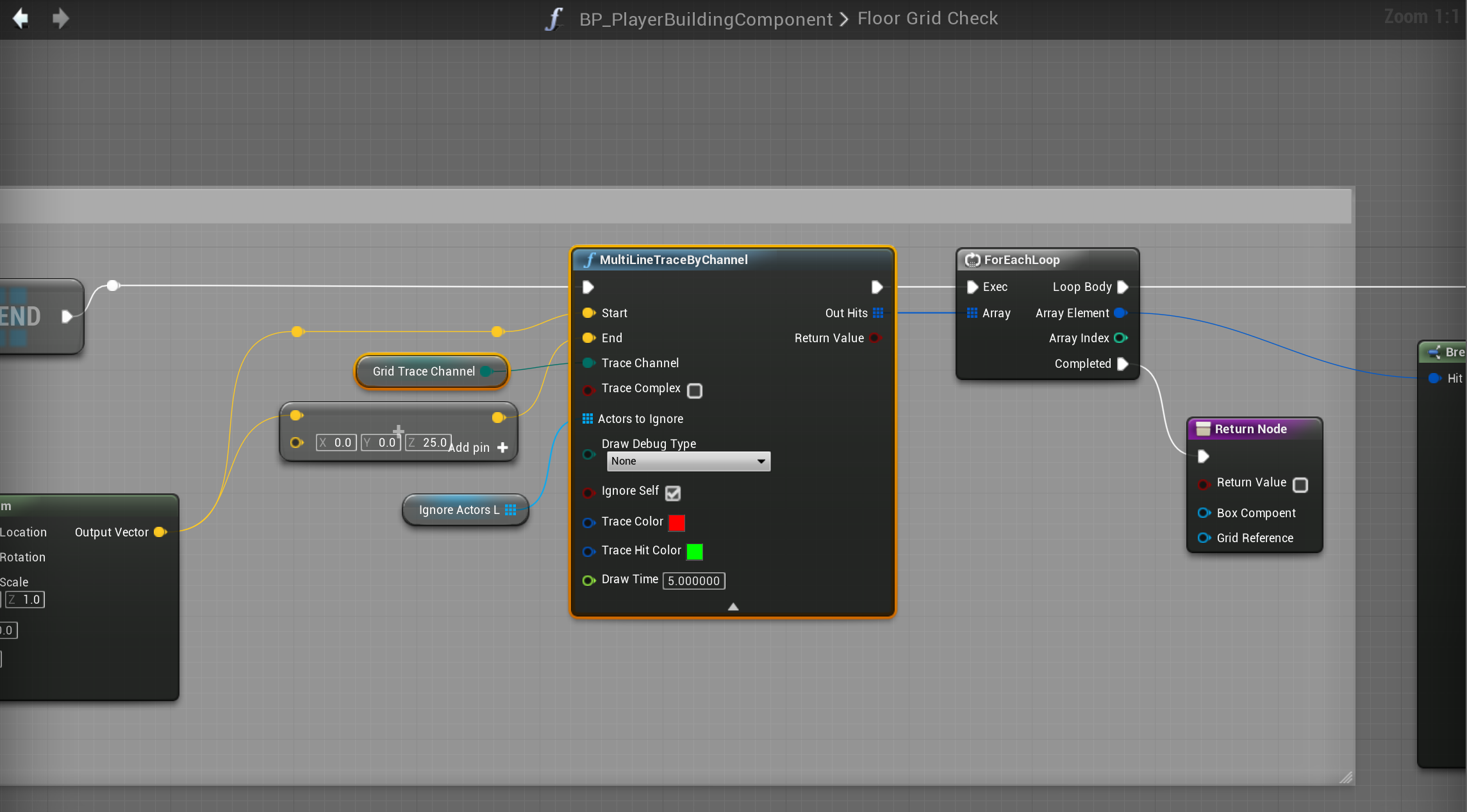Viewport: 1467px width, 812px height.
Task: Open the red Trace Color swatch
Action: point(676,522)
